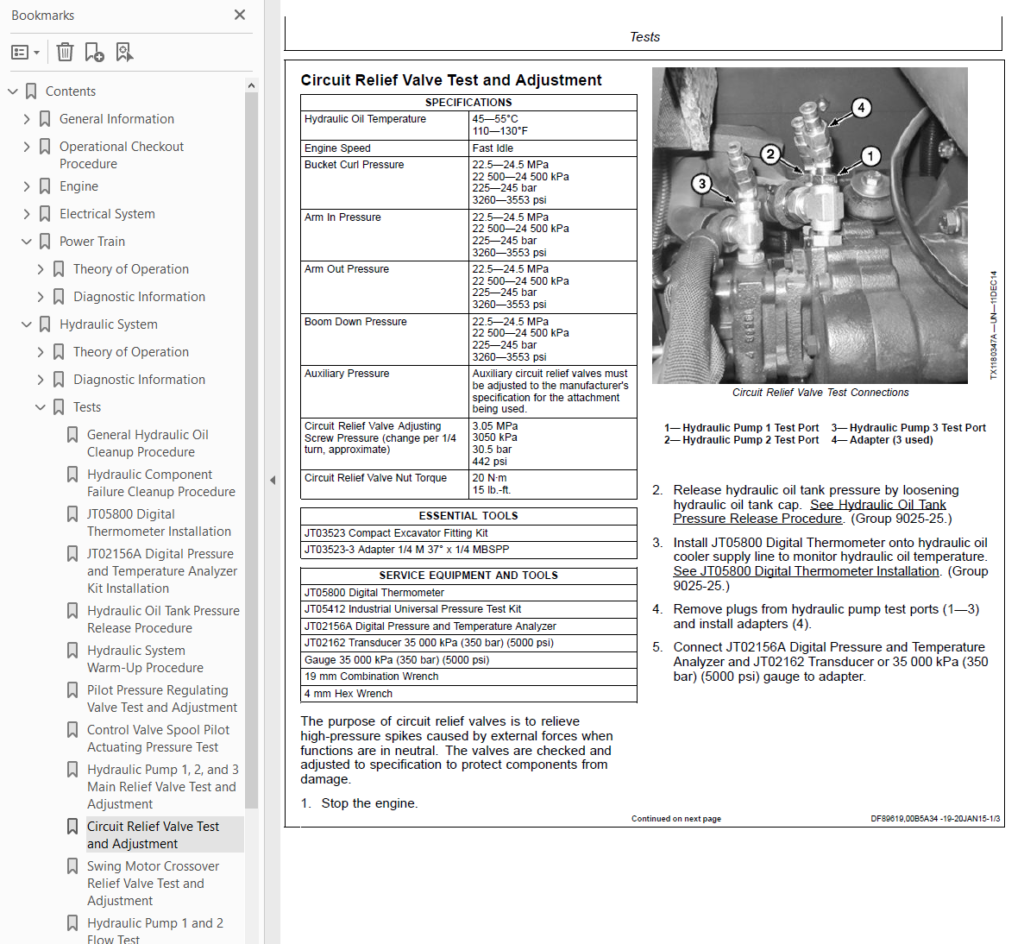The width and height of the screenshot is (1024, 944).
Task: Open the Tests bookmark
Action: 87,407
